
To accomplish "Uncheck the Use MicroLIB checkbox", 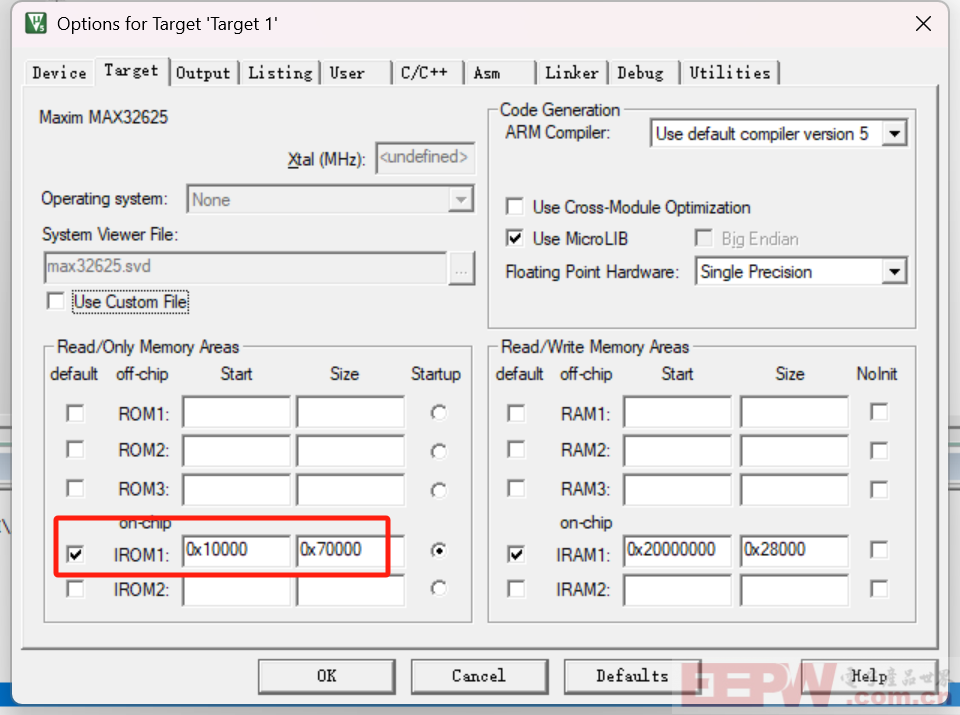I will click(515, 238).
